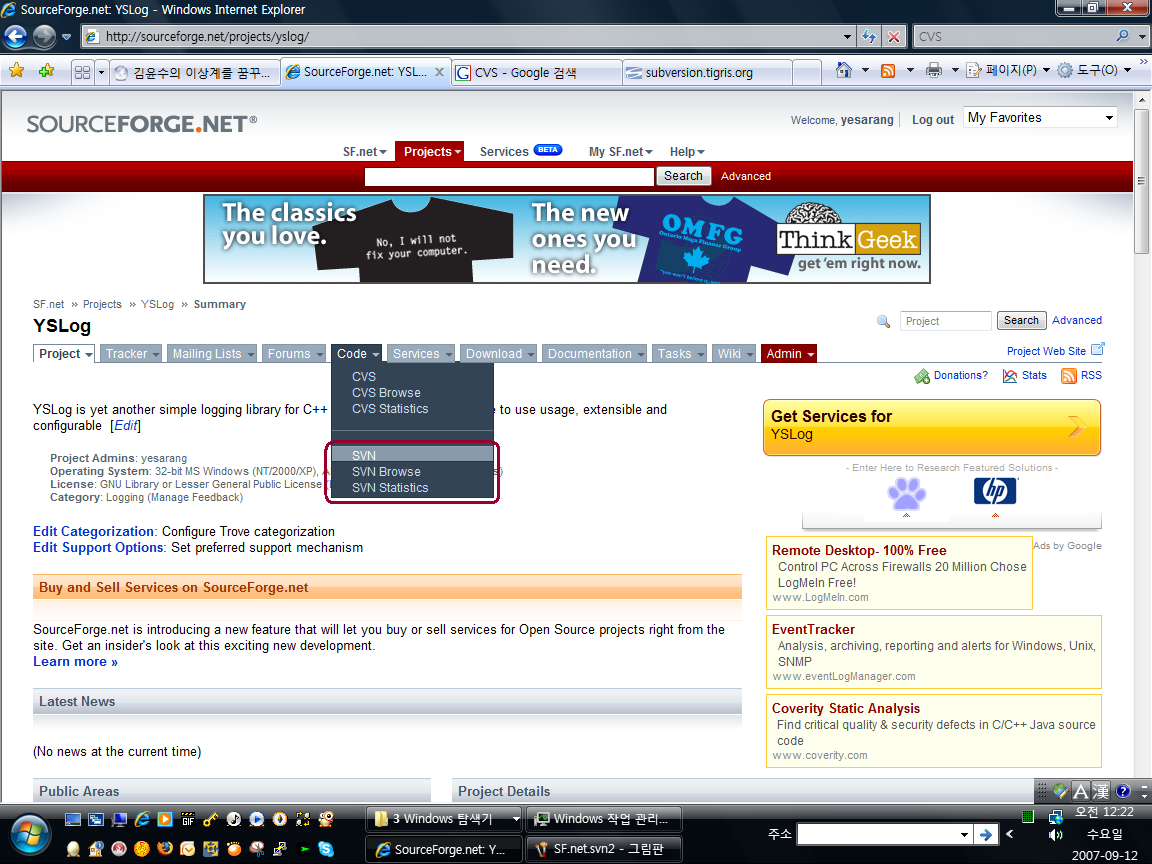Open Skype from the Quick Launch bar
This screenshot has height=864, width=1152.
pos(326,849)
